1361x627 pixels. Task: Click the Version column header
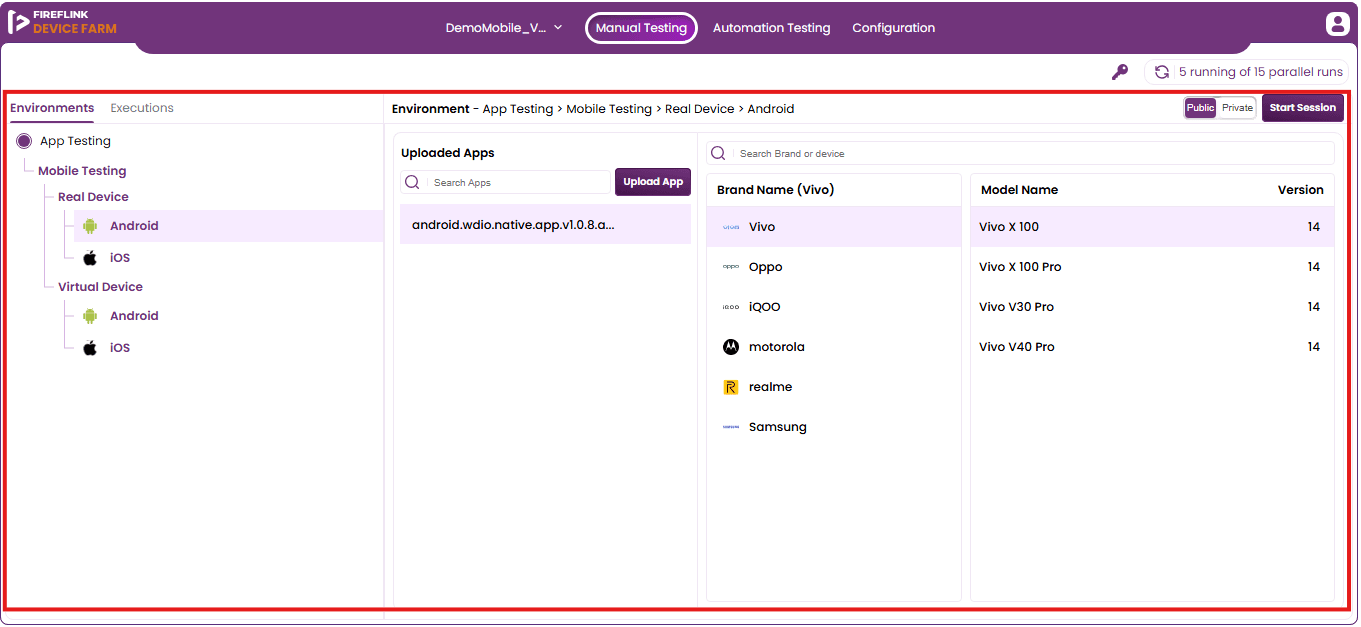(x=1300, y=190)
